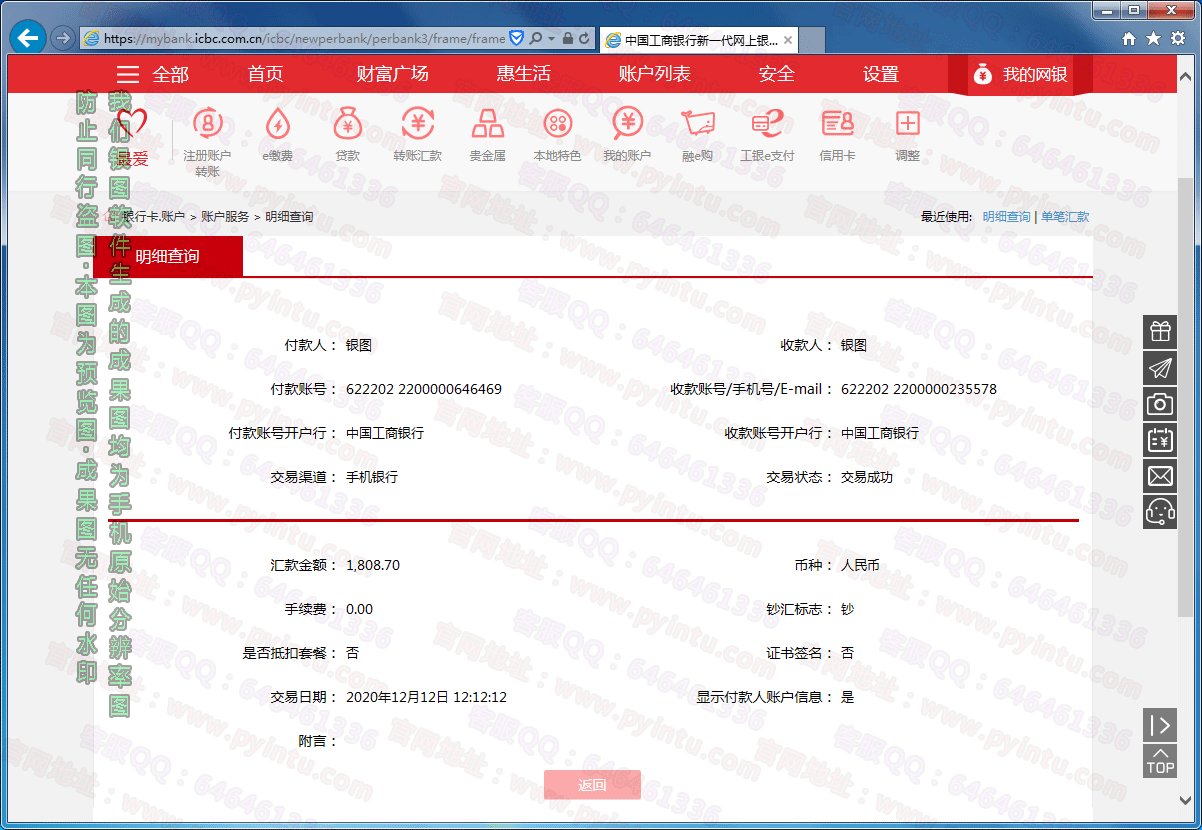1202x830 pixels.
Task: Open the 信用卡 credit card icon
Action: tap(837, 124)
